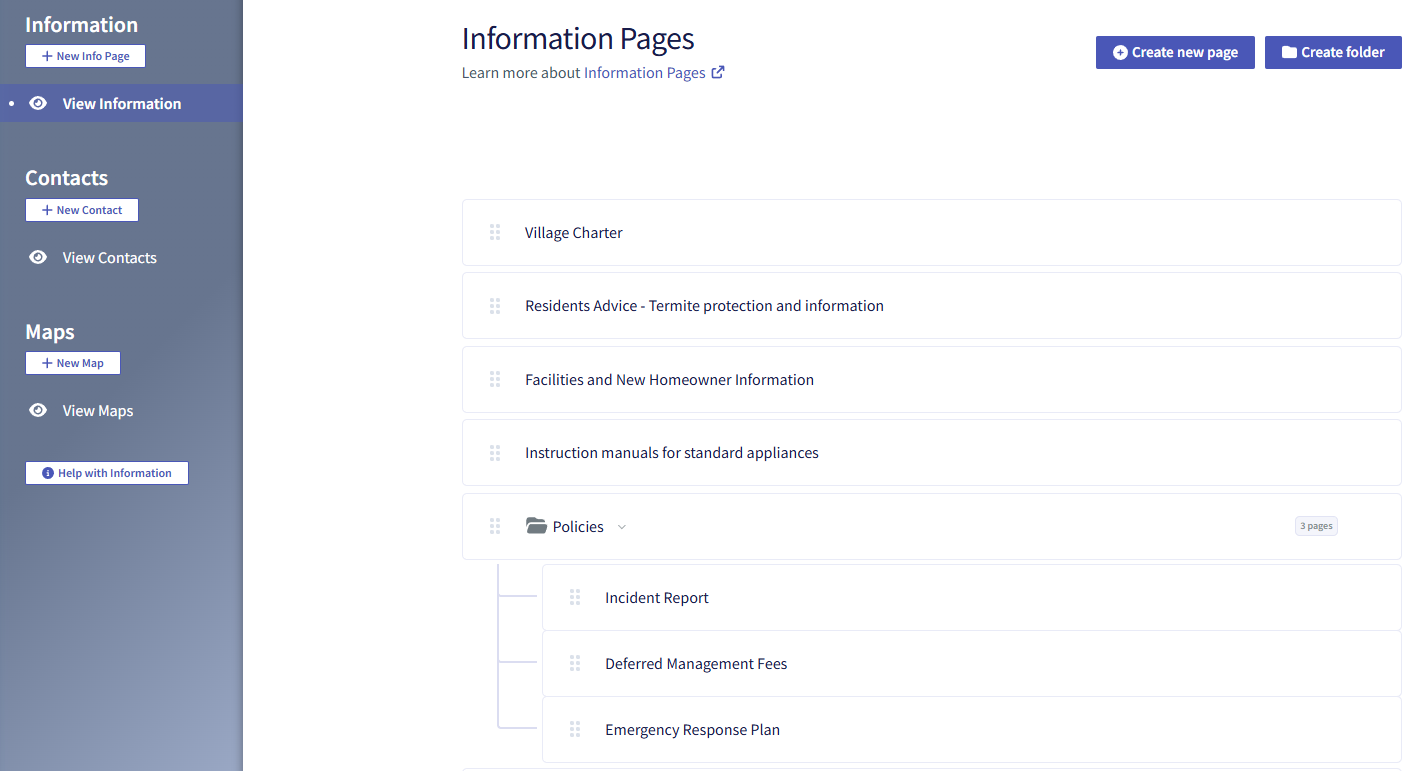The height and width of the screenshot is (771, 1414).
Task: Click the eye icon next to View Information
Action: tap(37, 103)
